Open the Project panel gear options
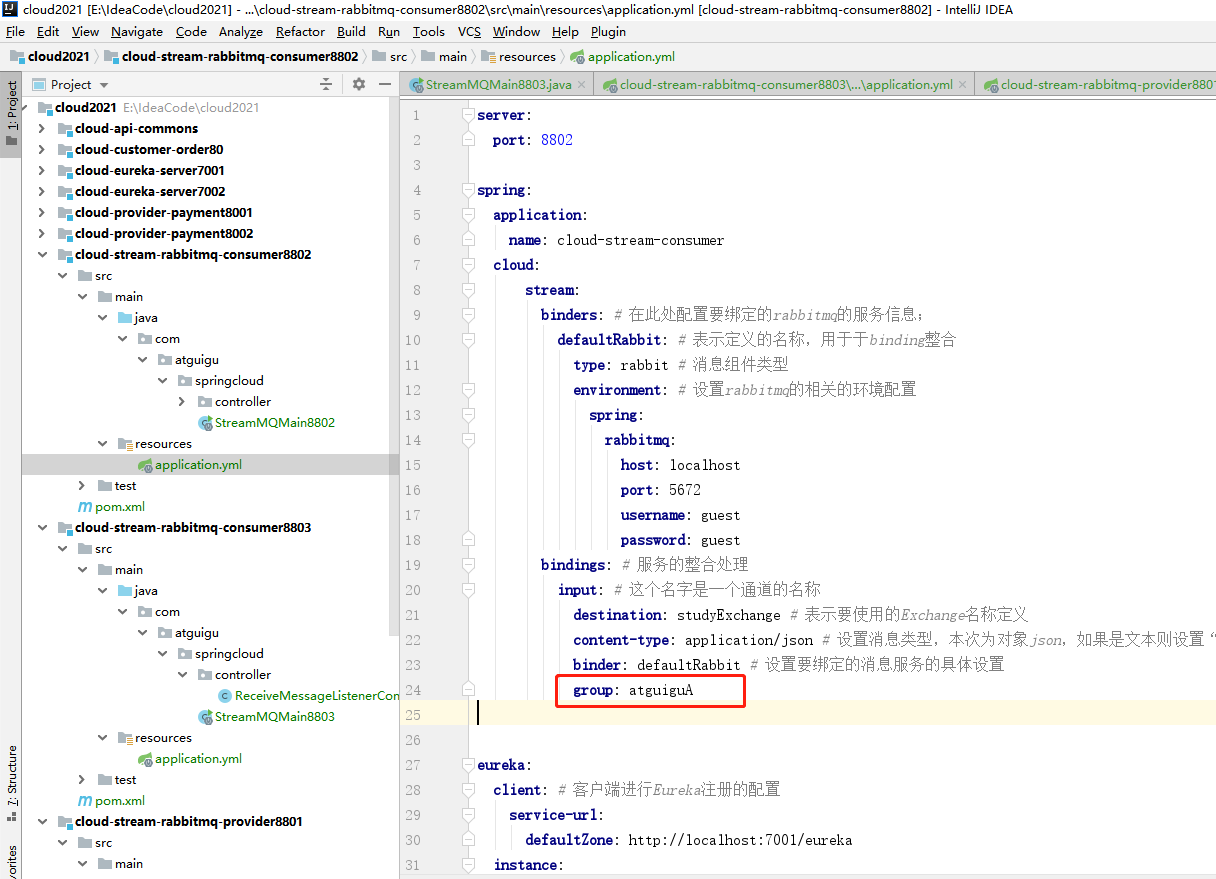Image resolution: width=1216 pixels, height=879 pixels. (x=359, y=85)
